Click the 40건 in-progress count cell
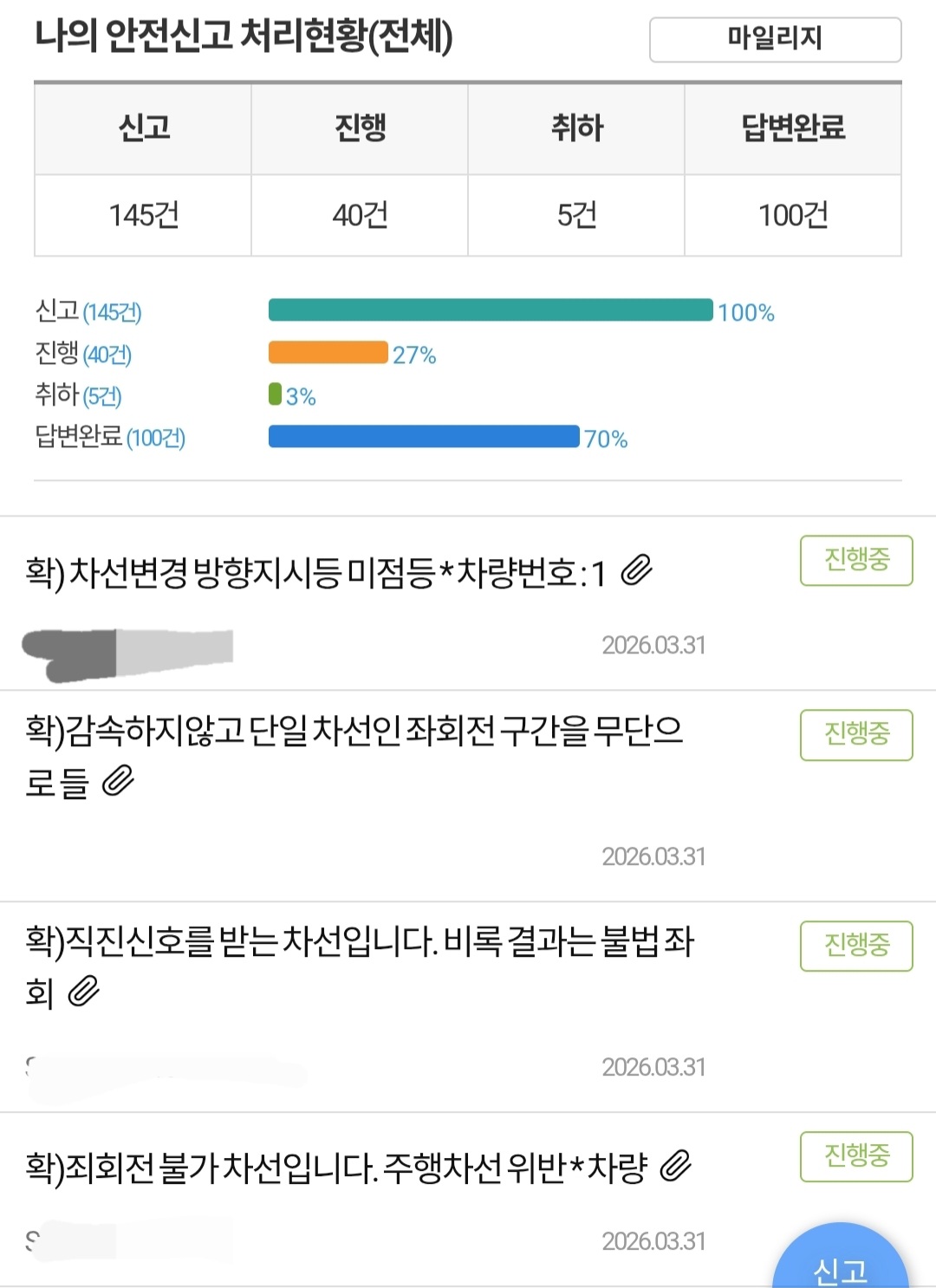Viewport: 936px width, 1288px height. pos(360,215)
